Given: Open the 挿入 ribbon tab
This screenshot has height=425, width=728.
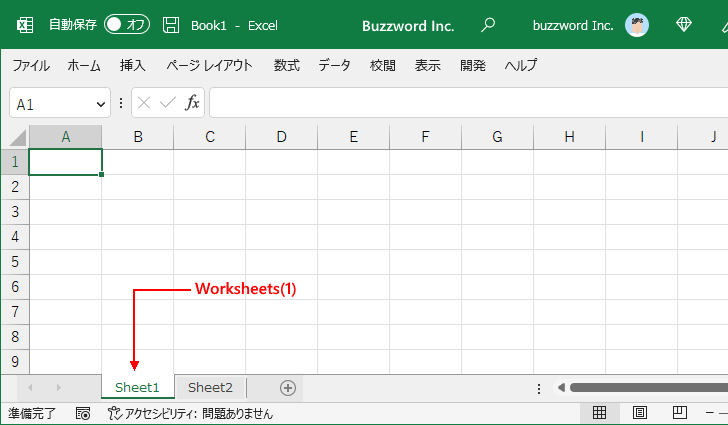Looking at the screenshot, I should (x=132, y=65).
